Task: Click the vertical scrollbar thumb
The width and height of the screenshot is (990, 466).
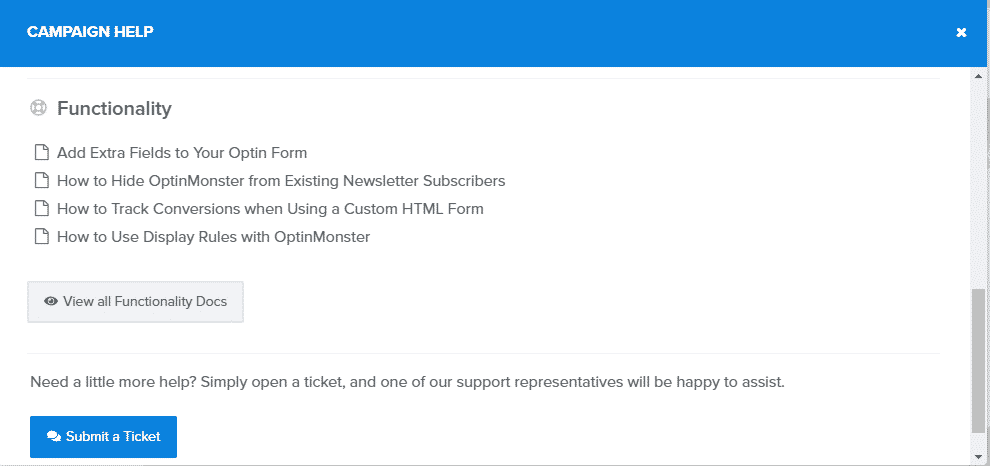Action: click(979, 360)
